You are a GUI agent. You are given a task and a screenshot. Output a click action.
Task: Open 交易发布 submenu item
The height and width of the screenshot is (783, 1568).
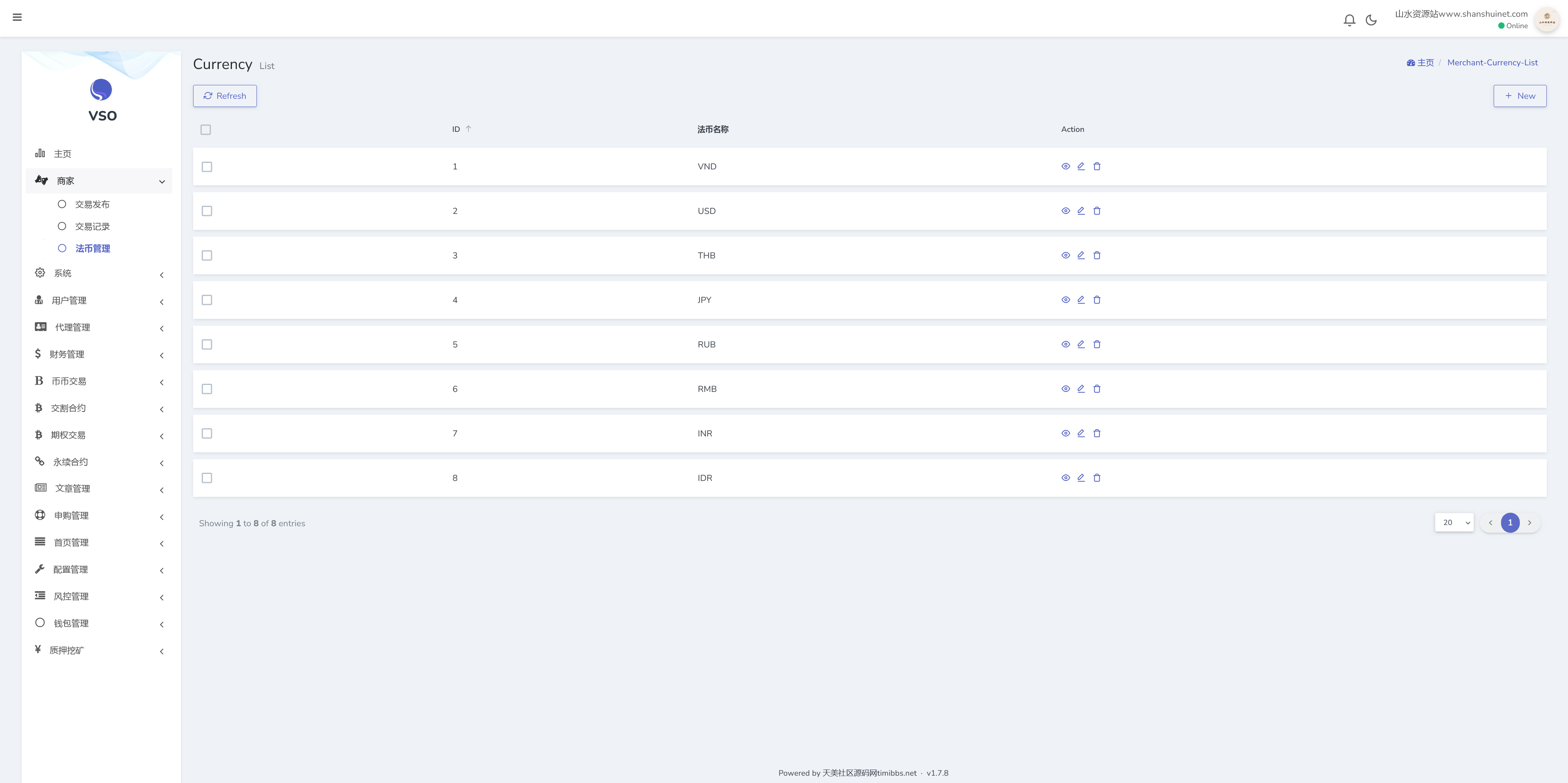pos(92,205)
